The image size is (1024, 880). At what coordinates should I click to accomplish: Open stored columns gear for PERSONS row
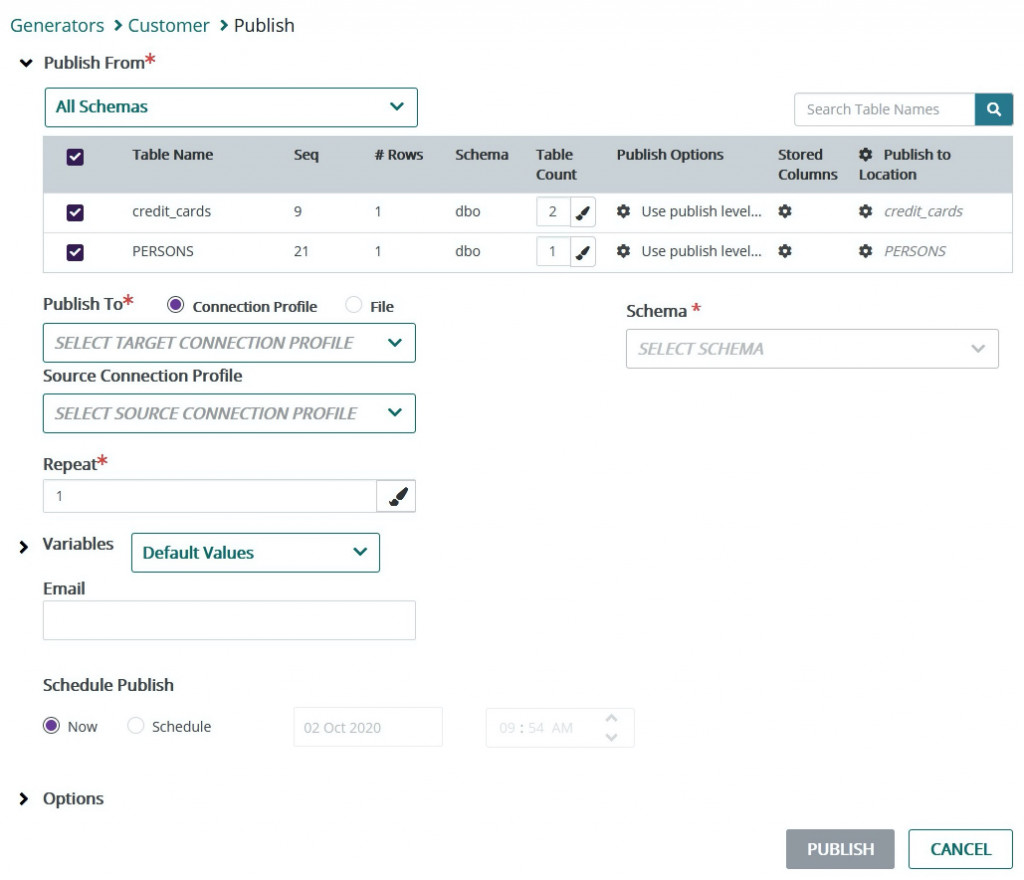pos(785,252)
